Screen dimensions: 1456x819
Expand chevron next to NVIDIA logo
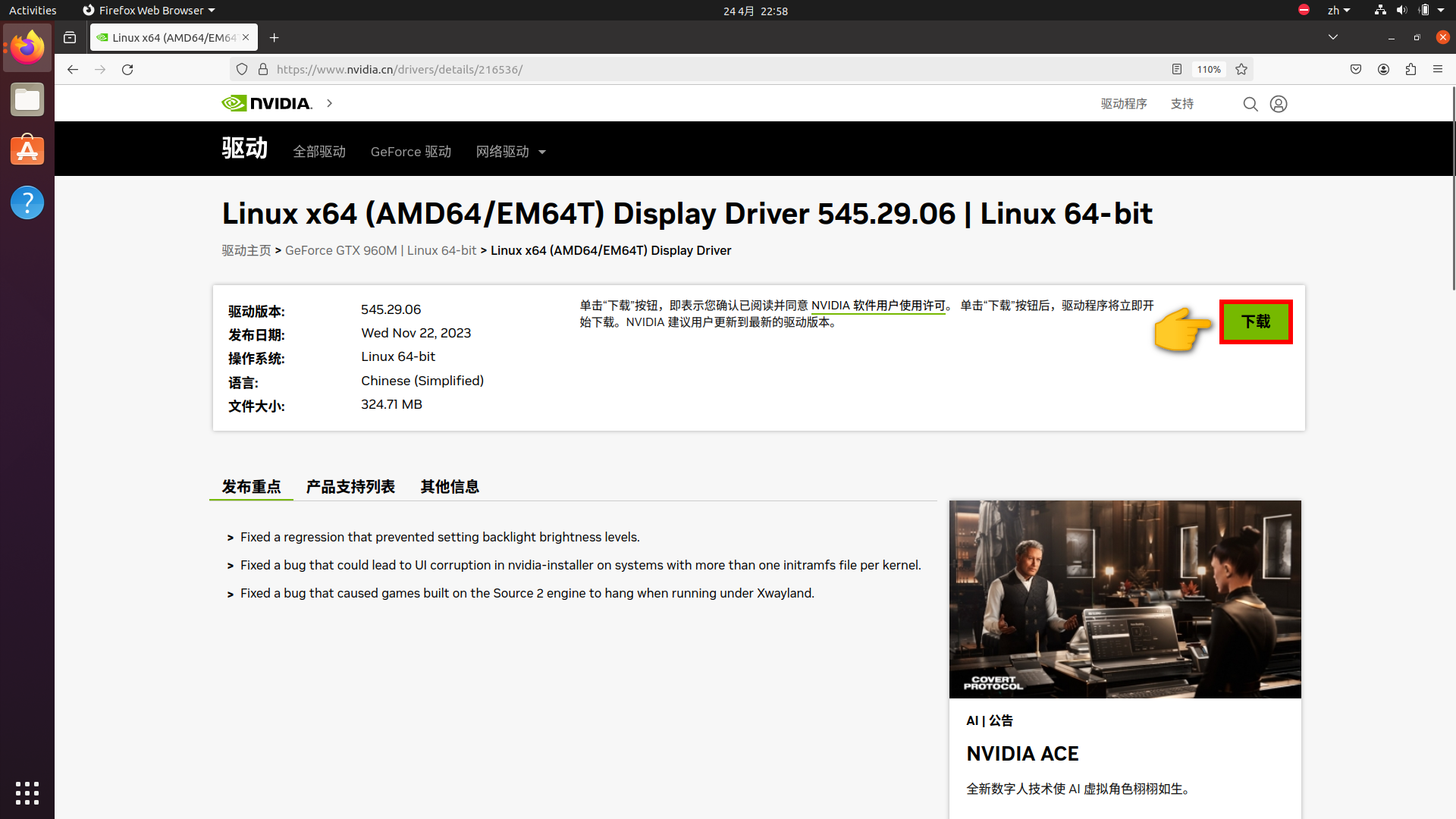(329, 103)
